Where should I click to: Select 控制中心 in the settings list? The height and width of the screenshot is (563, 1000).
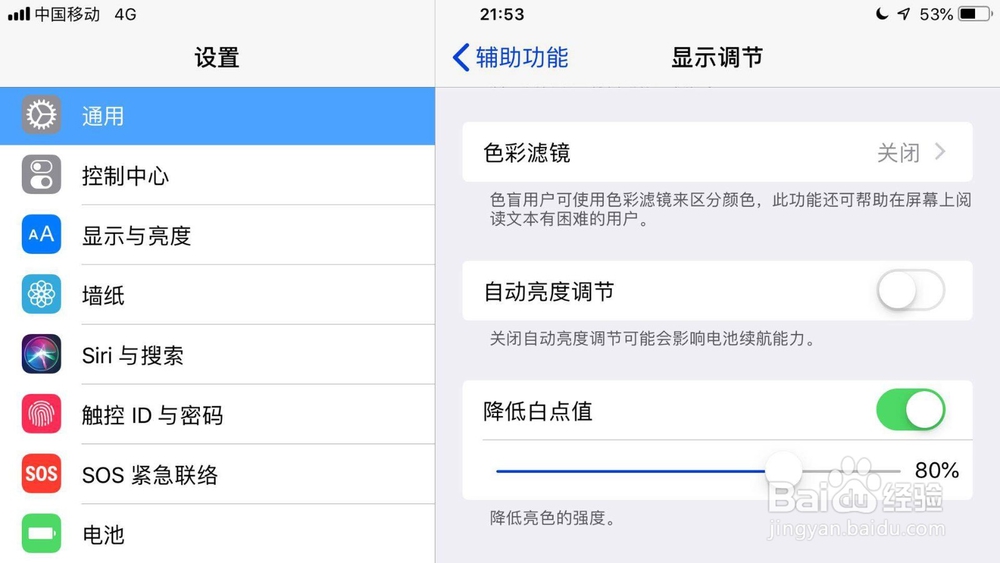click(125, 176)
